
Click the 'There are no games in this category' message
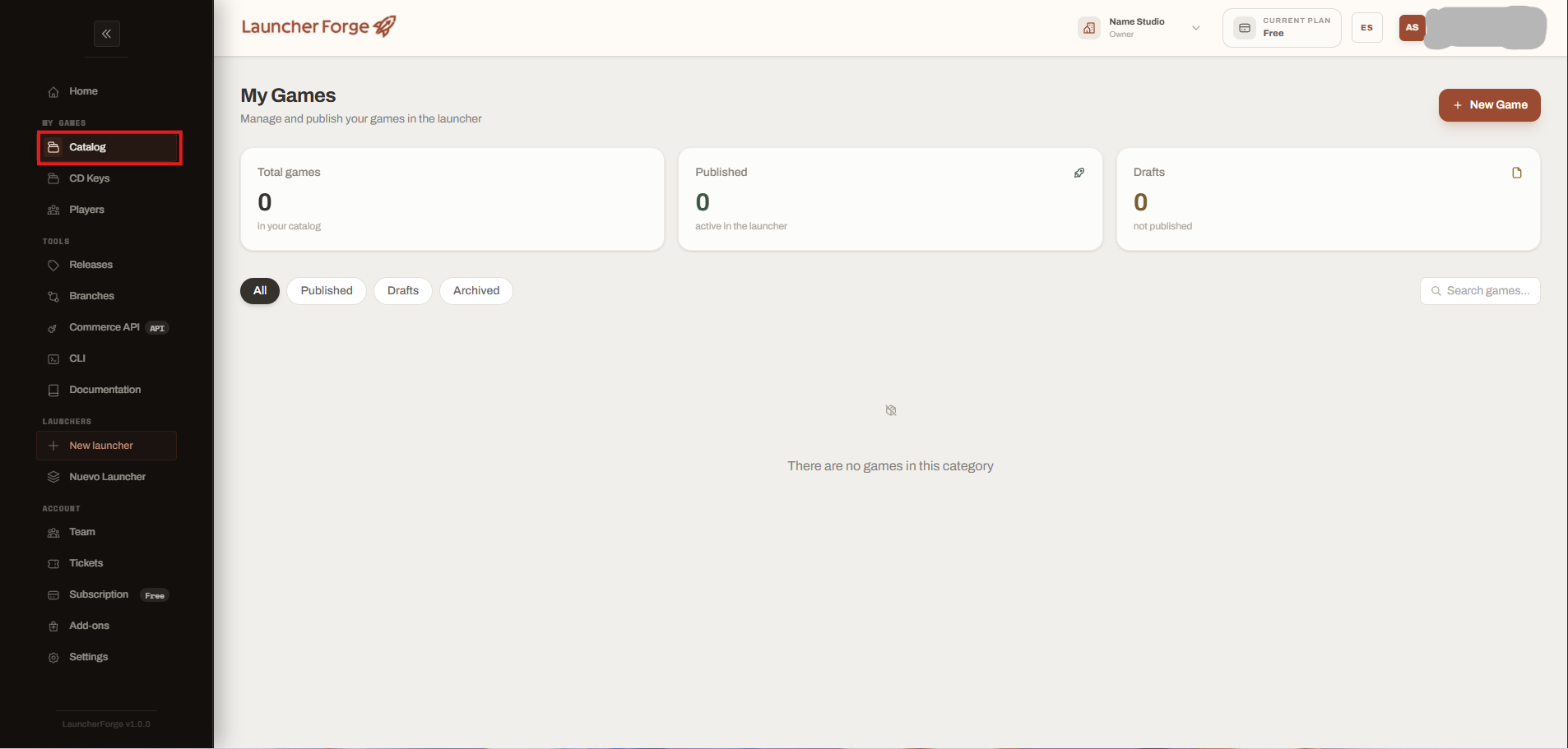pyautogui.click(x=890, y=466)
